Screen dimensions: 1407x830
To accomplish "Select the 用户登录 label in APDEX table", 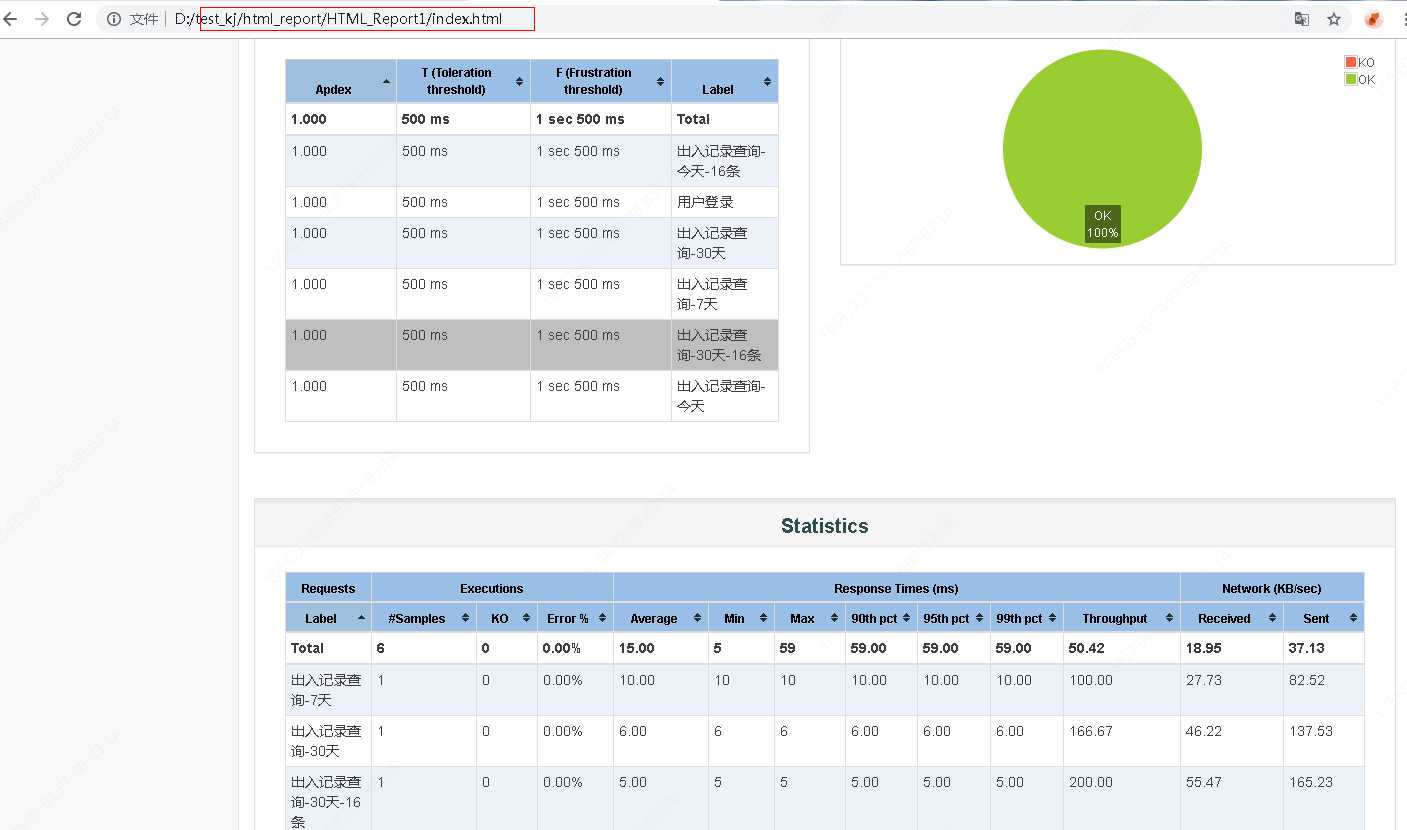I will coord(705,202).
